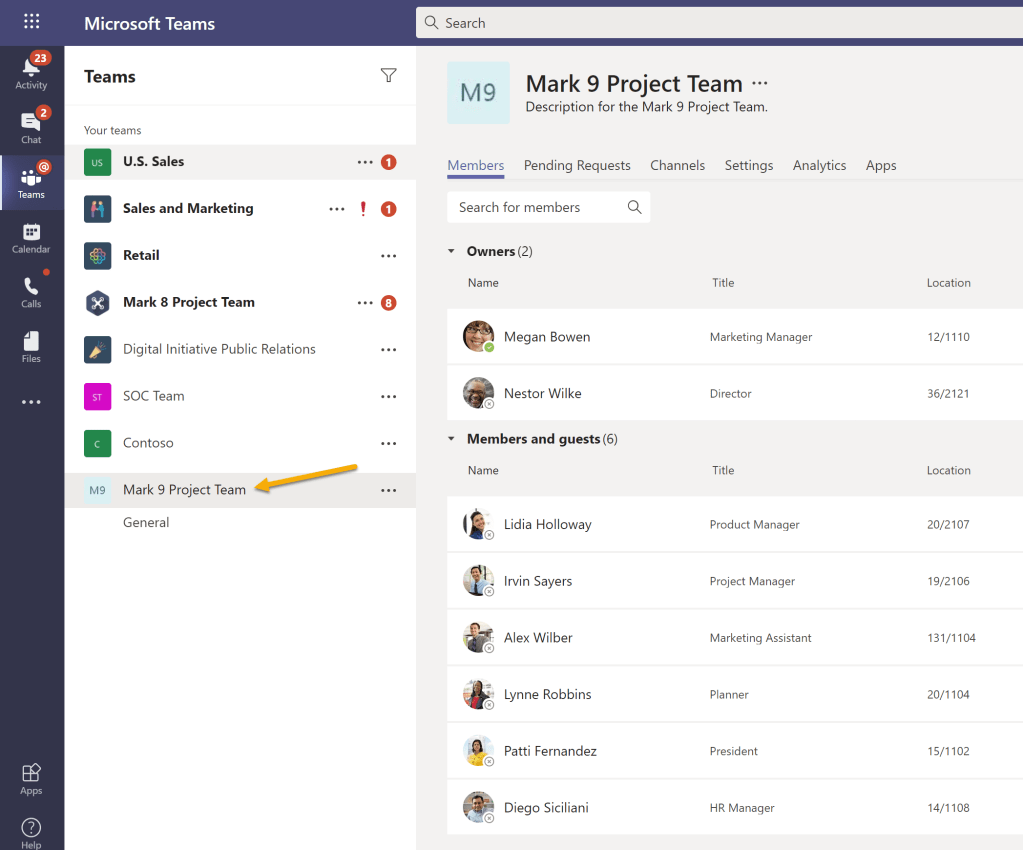Open the Chat icon in the sidebar

pyautogui.click(x=31, y=124)
